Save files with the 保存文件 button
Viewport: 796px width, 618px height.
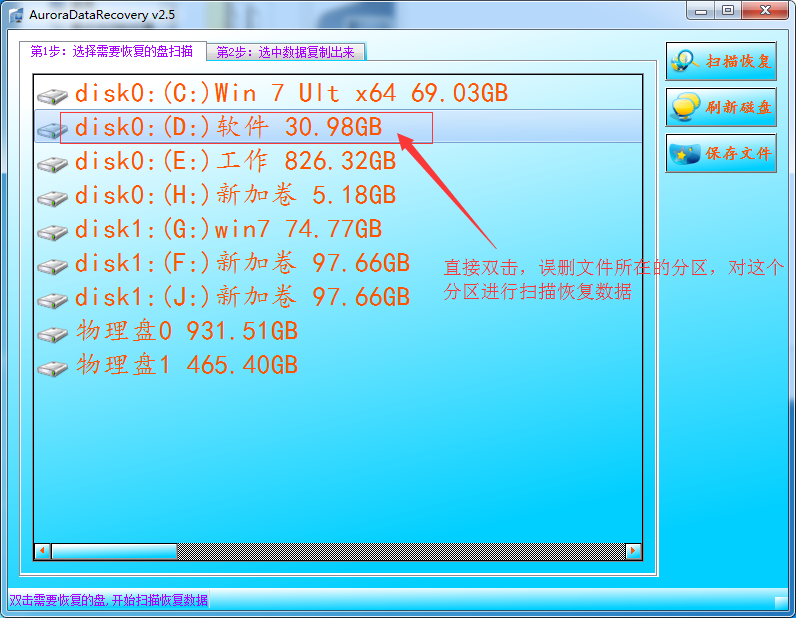coord(721,153)
